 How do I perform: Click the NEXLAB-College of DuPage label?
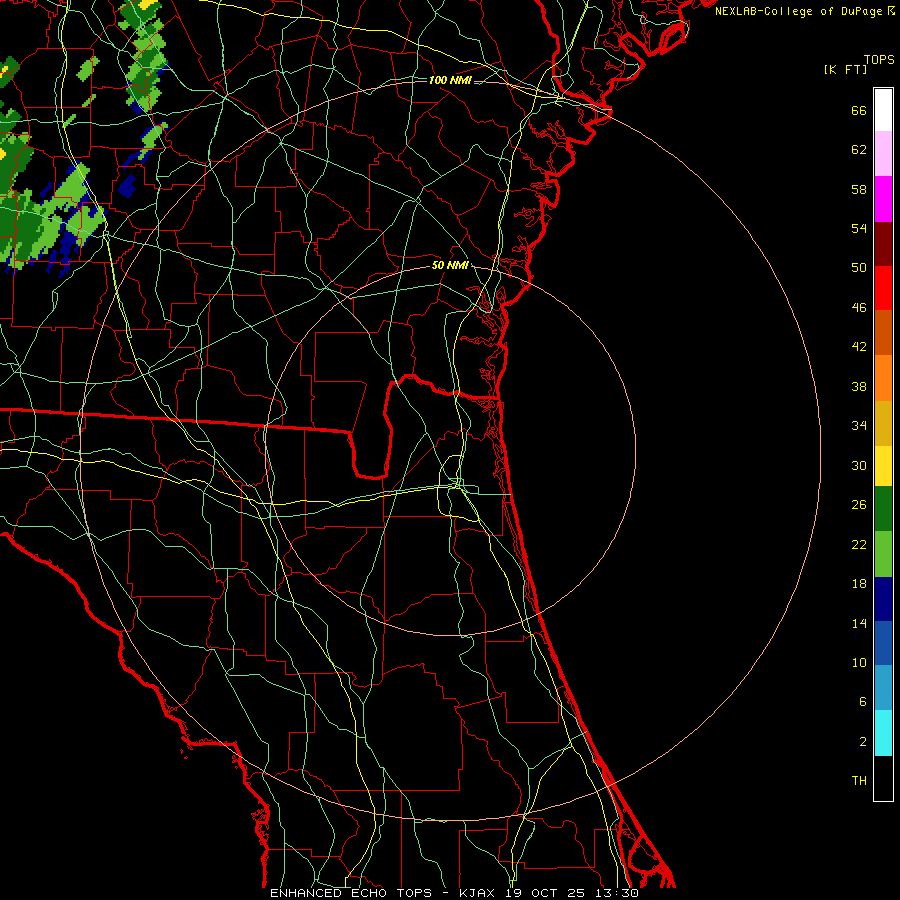coord(797,11)
